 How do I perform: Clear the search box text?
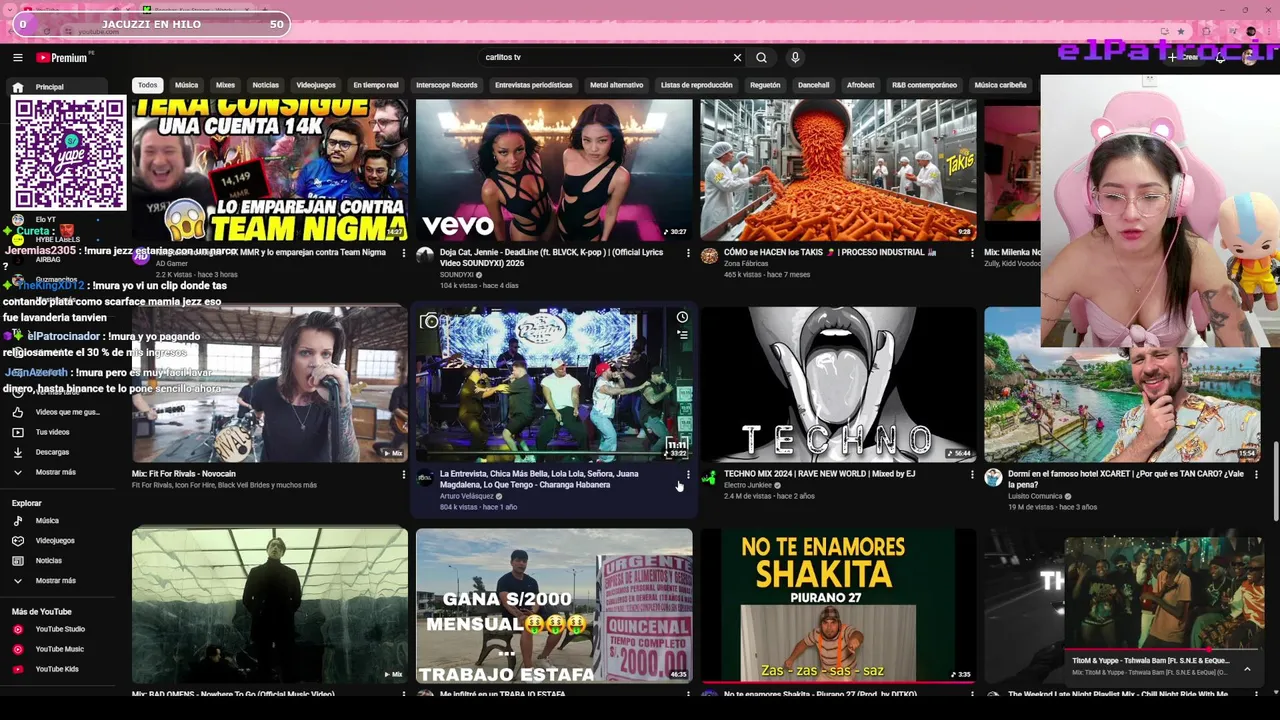737,58
